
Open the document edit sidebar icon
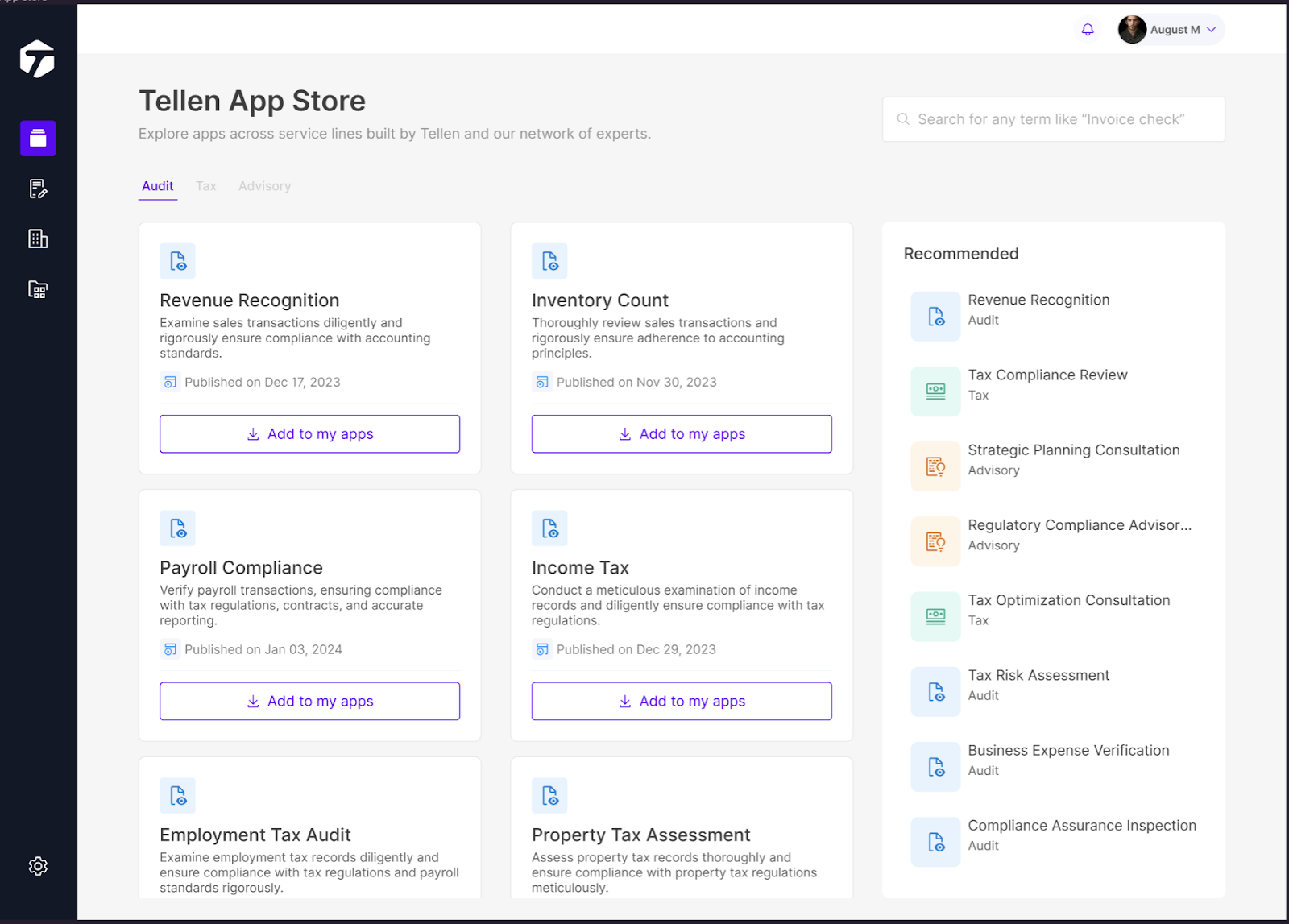38,189
